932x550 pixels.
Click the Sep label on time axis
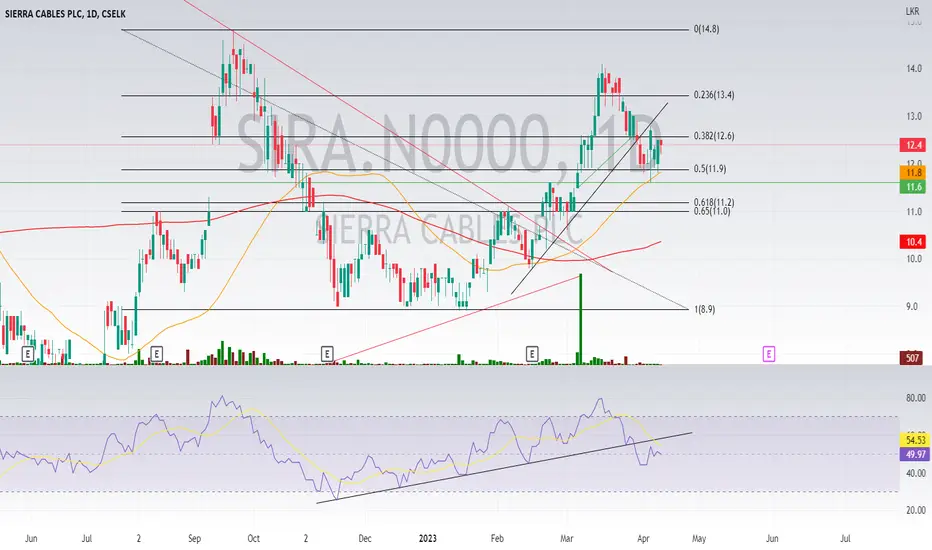point(194,539)
